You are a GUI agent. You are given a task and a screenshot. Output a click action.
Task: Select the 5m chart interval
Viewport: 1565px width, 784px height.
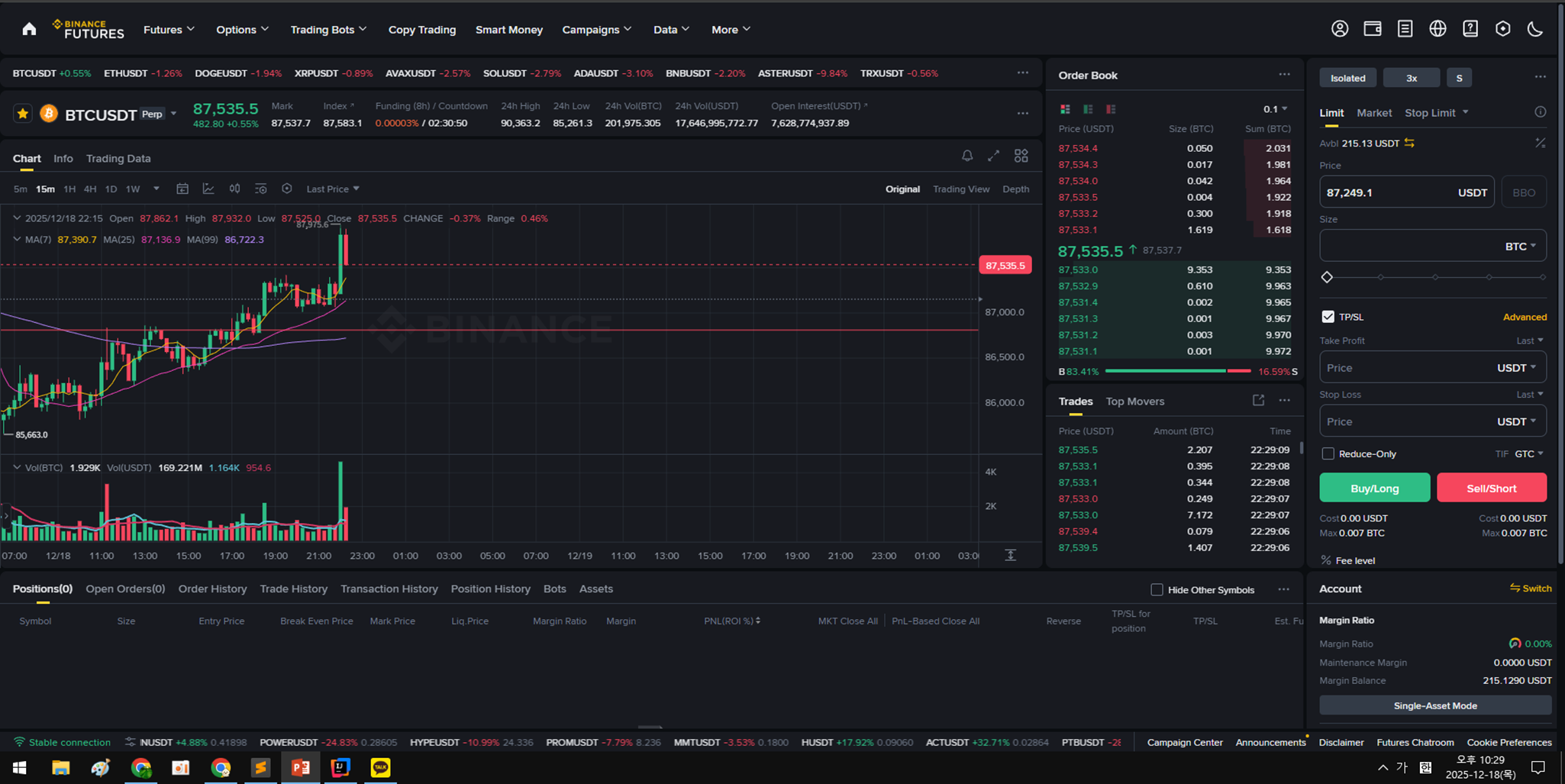20,189
